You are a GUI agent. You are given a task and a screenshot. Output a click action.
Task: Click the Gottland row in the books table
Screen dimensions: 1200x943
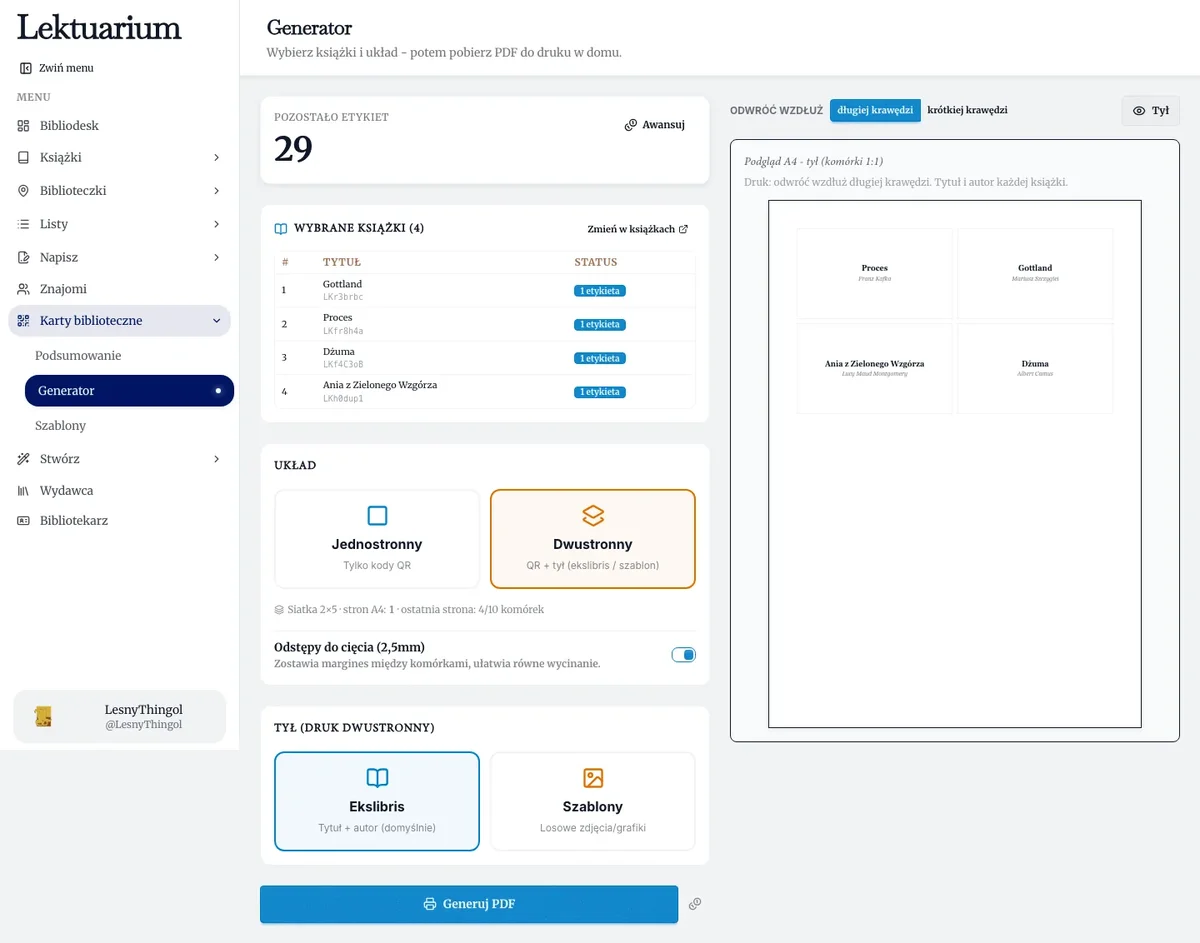coord(485,291)
